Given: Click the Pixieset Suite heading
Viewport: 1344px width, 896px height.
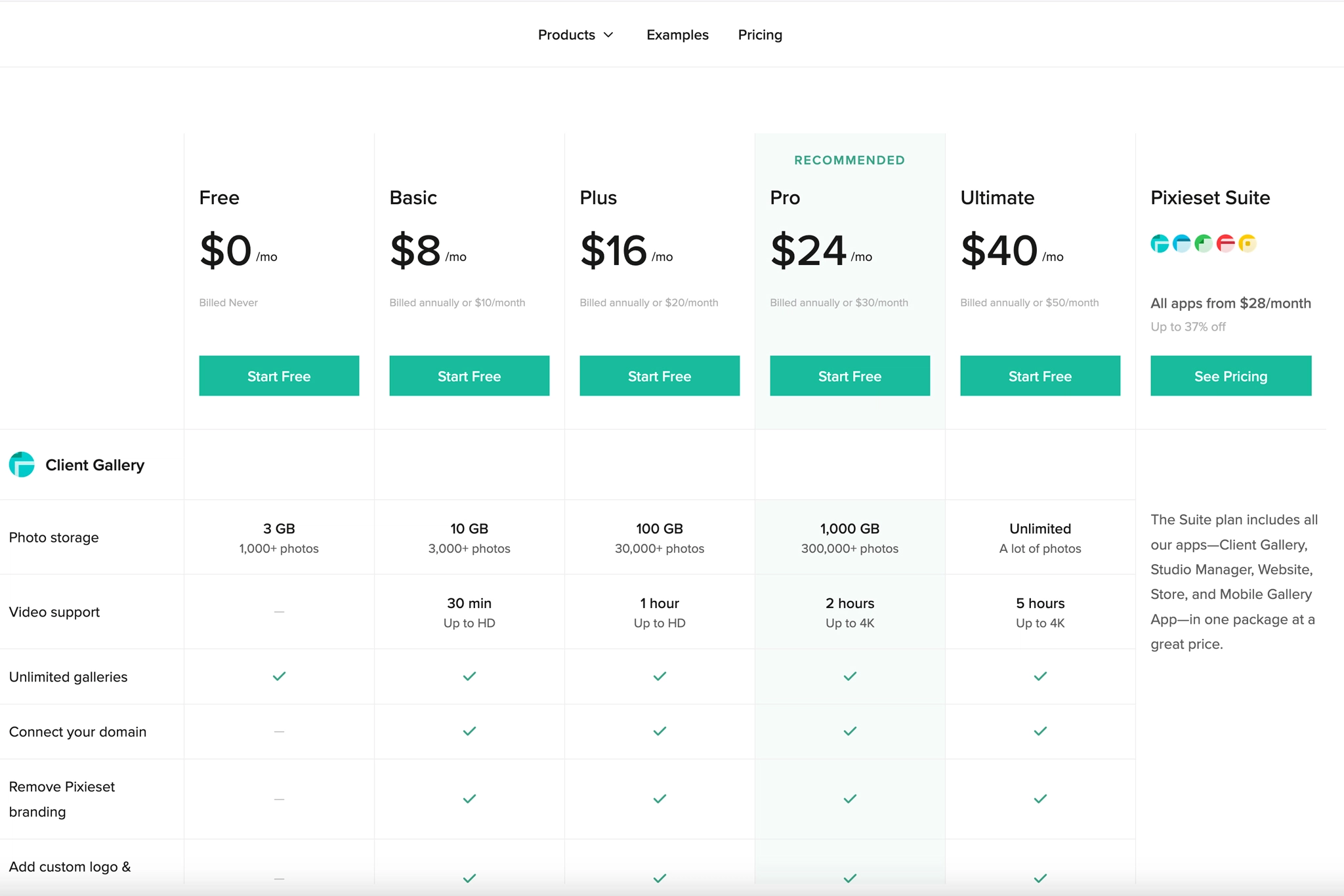Looking at the screenshot, I should click(x=1210, y=197).
